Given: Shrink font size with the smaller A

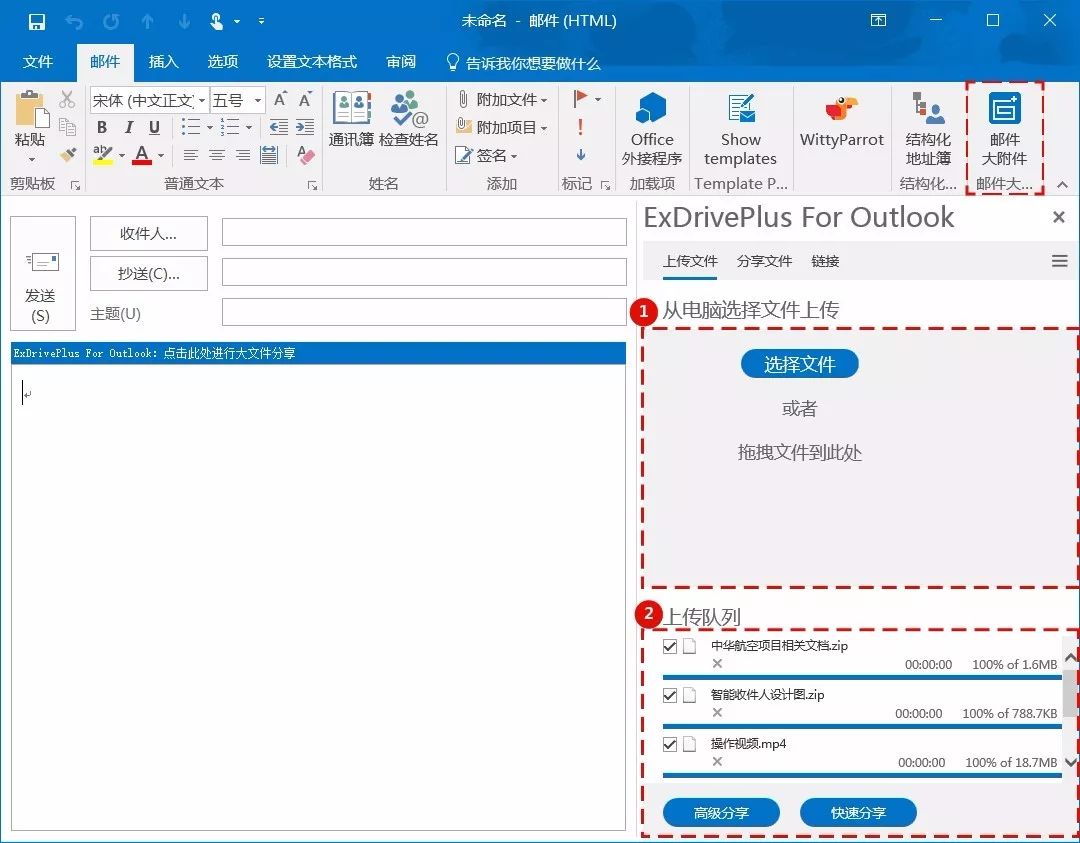Looking at the screenshot, I should click(x=305, y=100).
